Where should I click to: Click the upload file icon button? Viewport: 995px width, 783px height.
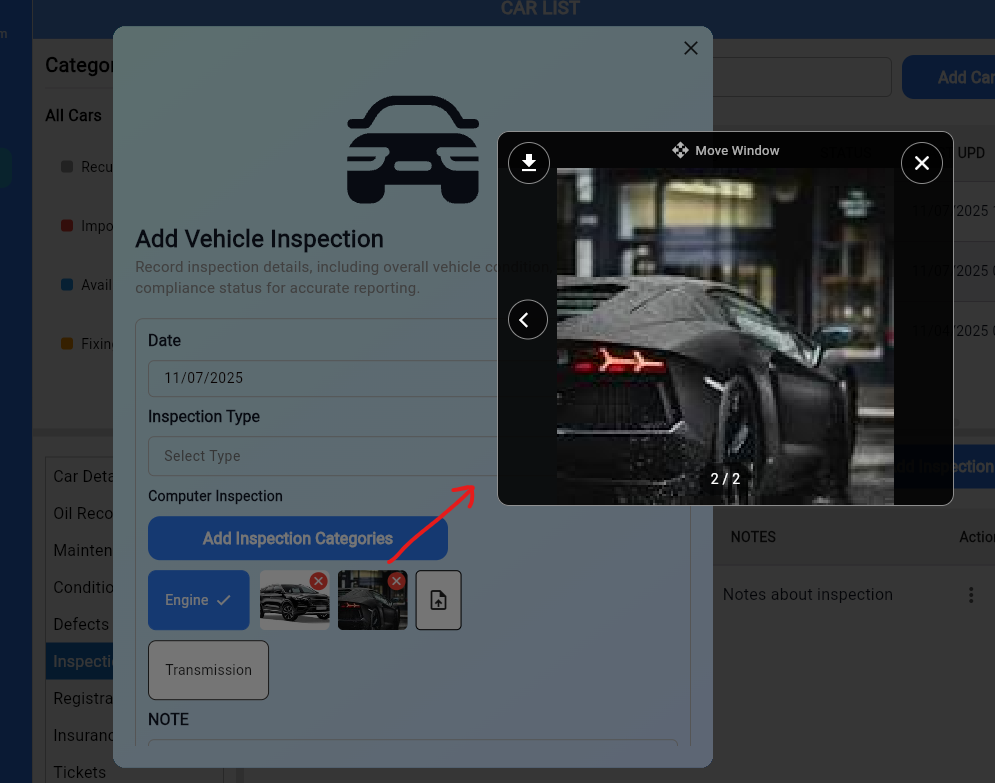point(438,600)
